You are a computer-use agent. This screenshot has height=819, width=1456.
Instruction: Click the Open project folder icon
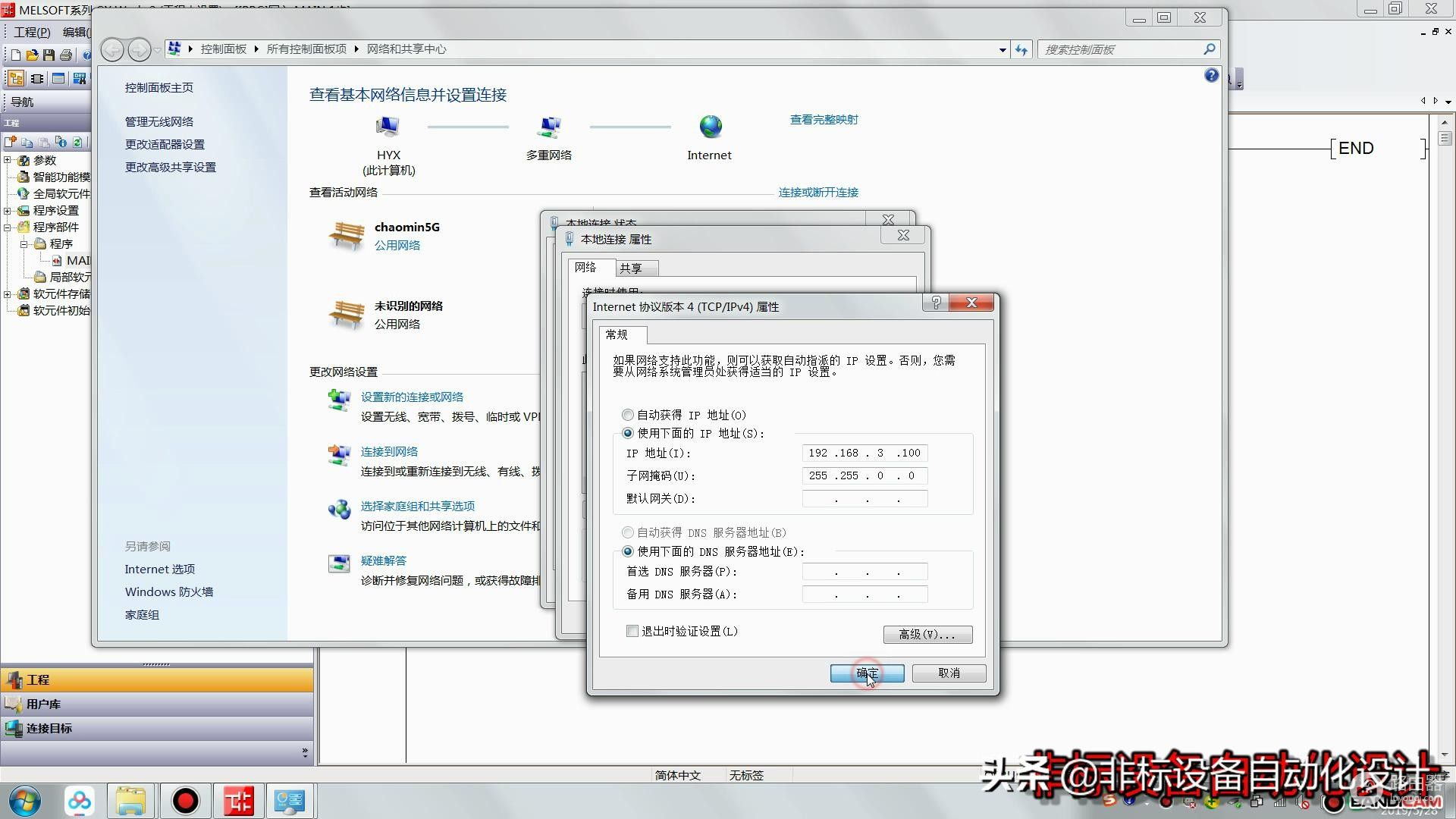(32, 55)
